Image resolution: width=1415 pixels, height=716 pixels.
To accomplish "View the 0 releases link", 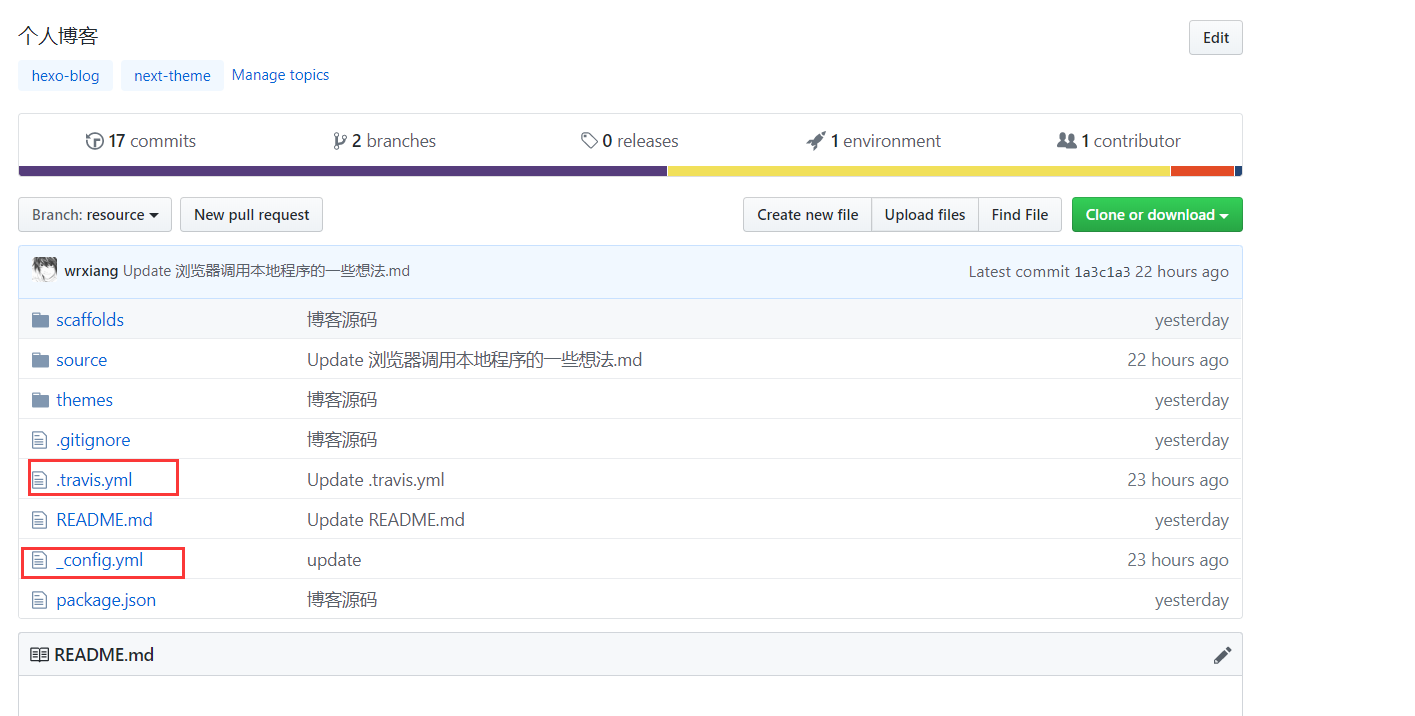I will tap(630, 141).
